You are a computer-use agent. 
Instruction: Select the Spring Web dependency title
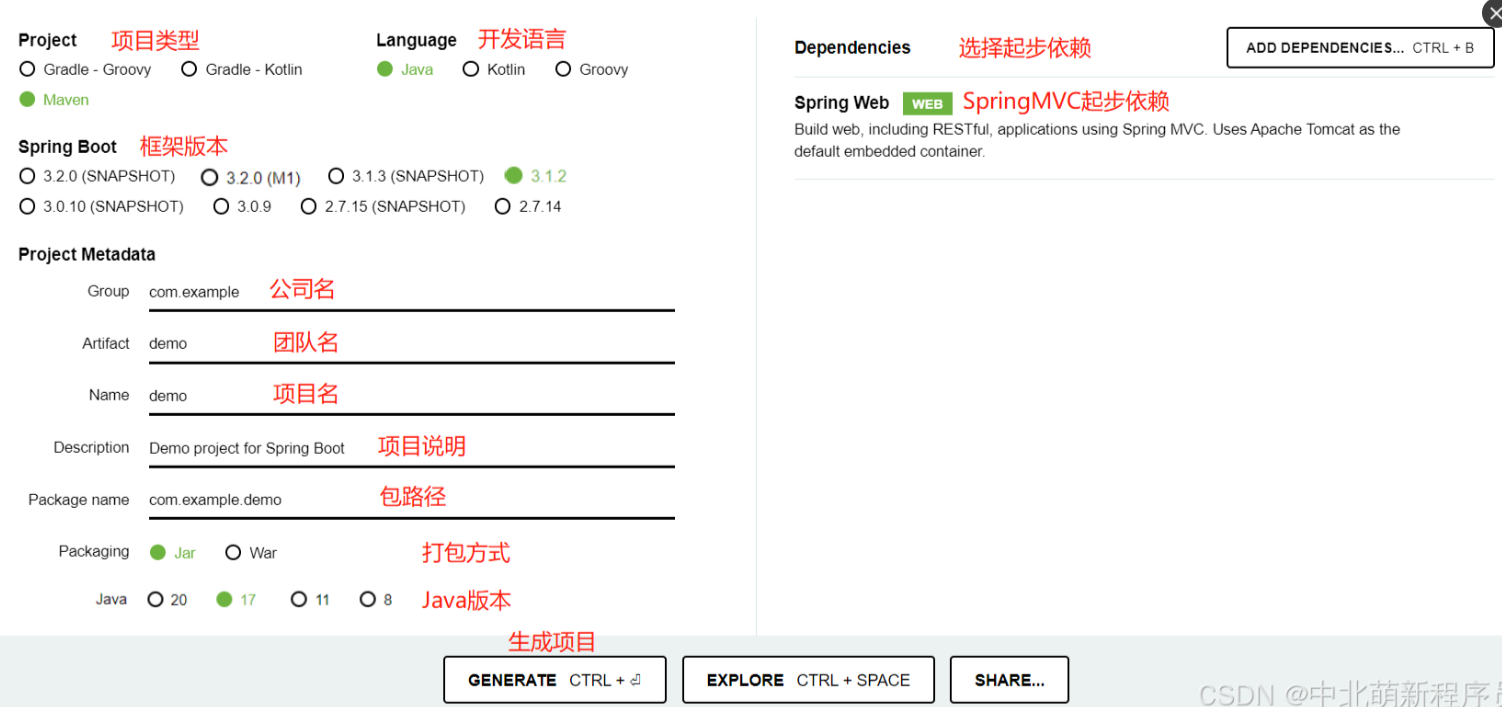pos(841,103)
